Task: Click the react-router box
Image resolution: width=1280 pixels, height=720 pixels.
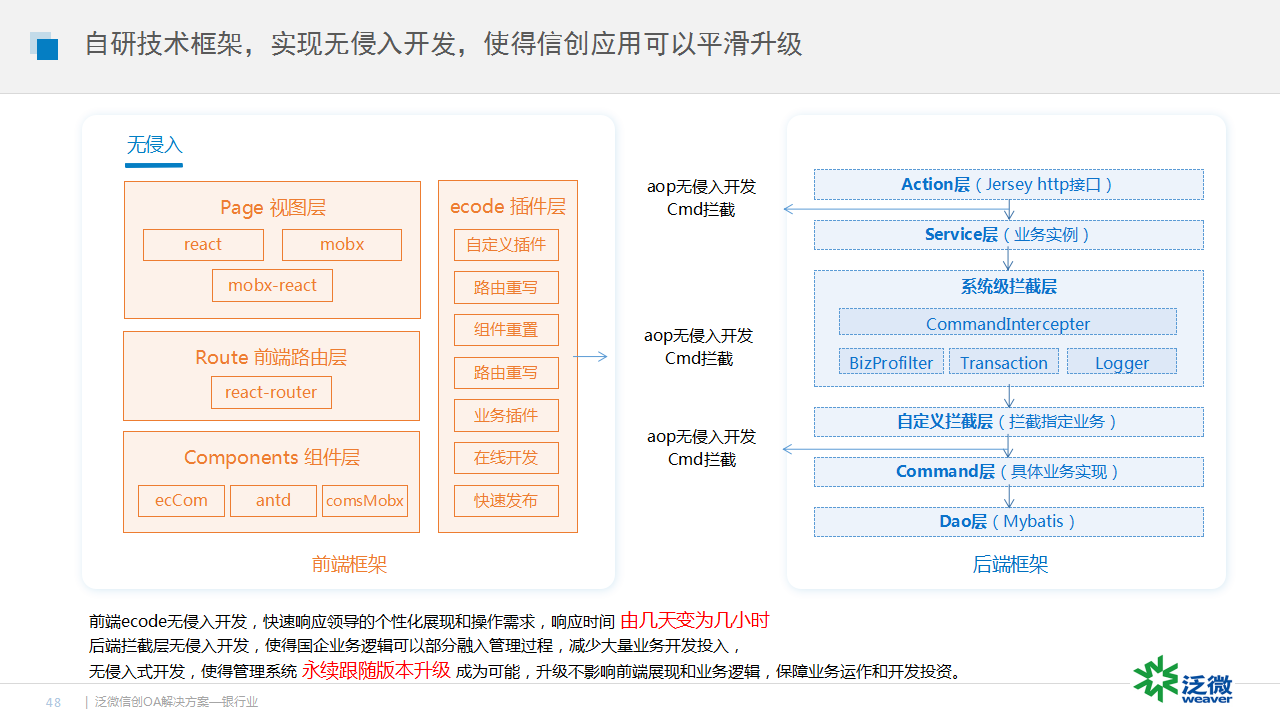Action: 271,393
